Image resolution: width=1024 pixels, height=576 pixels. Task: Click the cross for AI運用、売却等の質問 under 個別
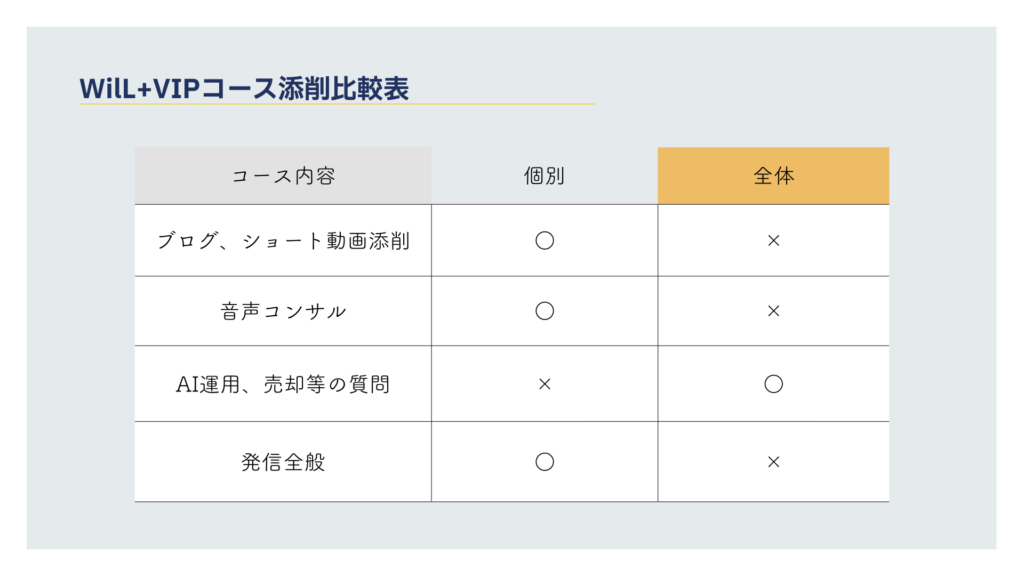(x=544, y=384)
